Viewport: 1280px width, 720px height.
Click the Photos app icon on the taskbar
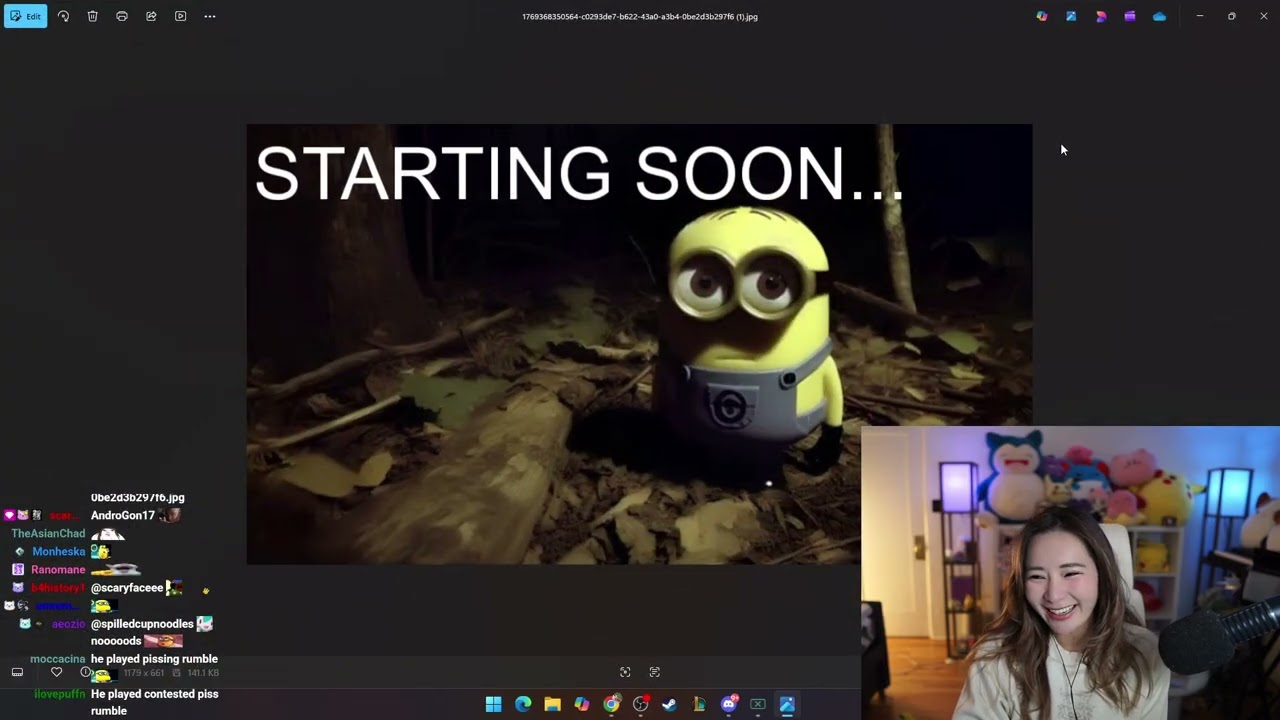coord(787,704)
